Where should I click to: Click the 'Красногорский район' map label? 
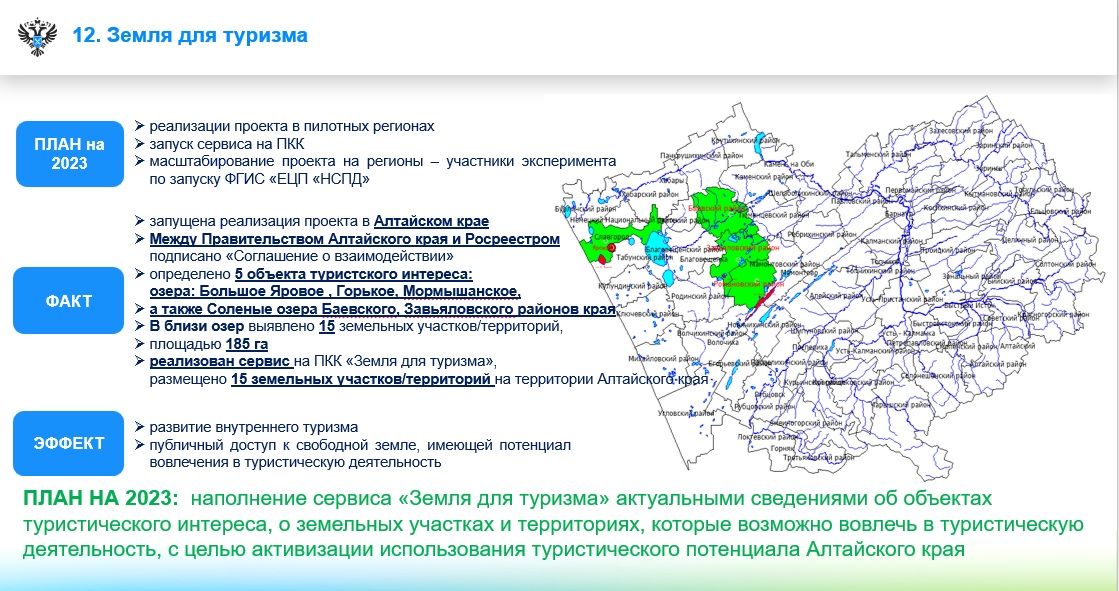(x=1053, y=314)
